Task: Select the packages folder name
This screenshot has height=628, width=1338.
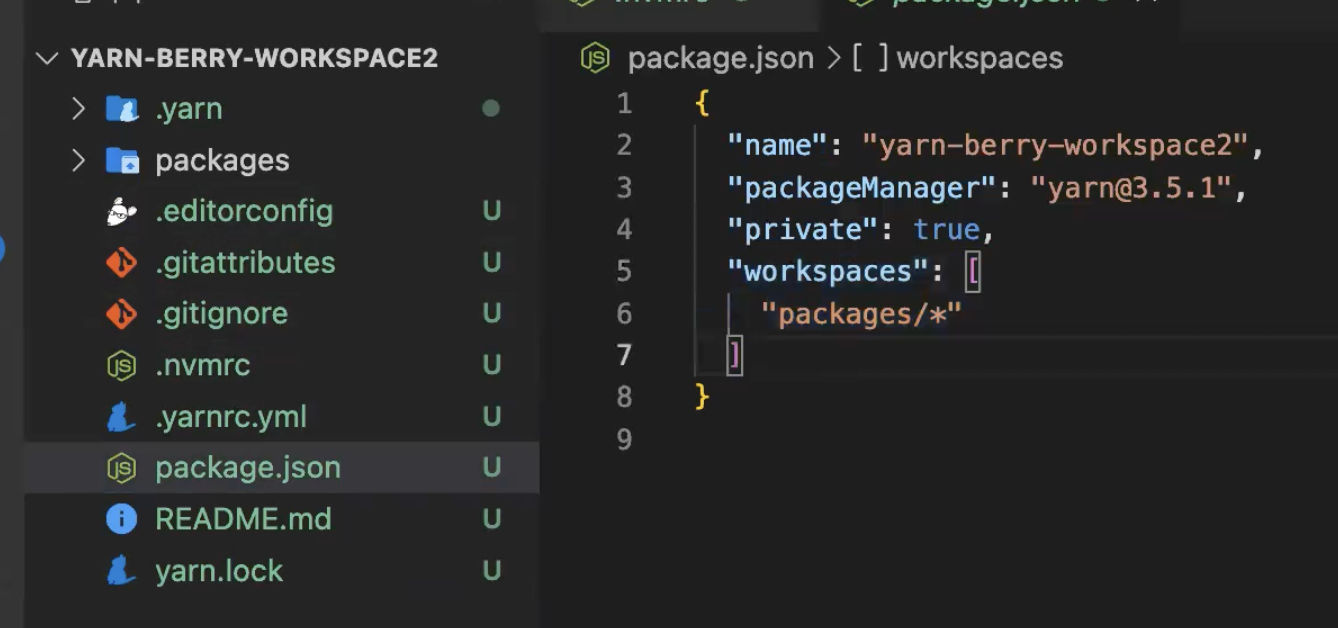Action: [222, 160]
